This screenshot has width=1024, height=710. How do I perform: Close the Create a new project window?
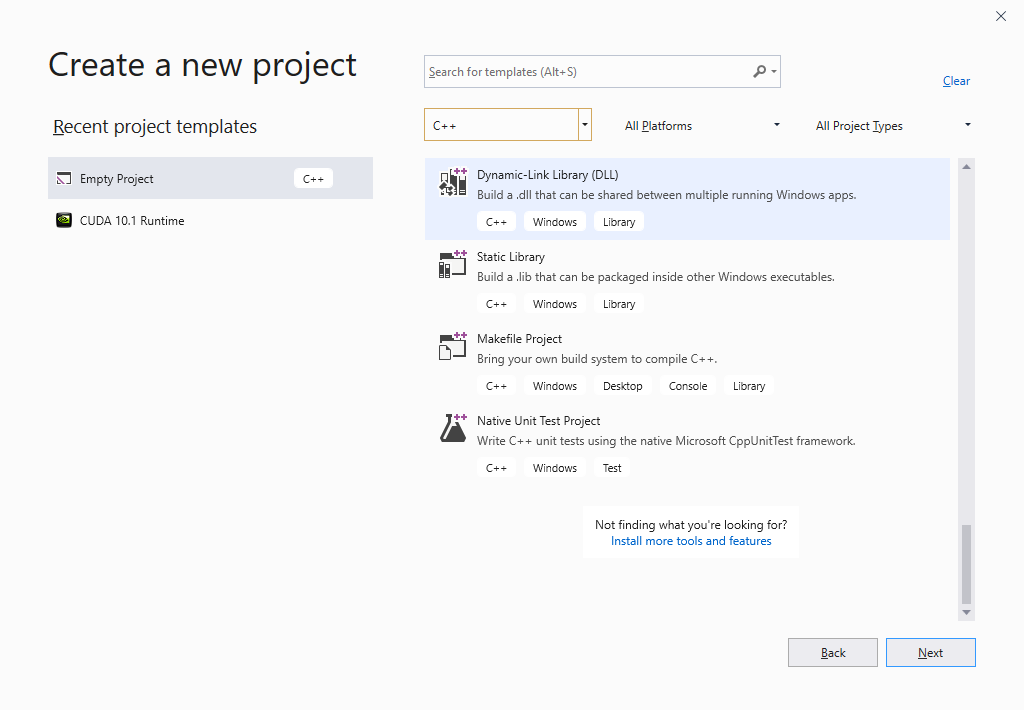(x=1001, y=16)
